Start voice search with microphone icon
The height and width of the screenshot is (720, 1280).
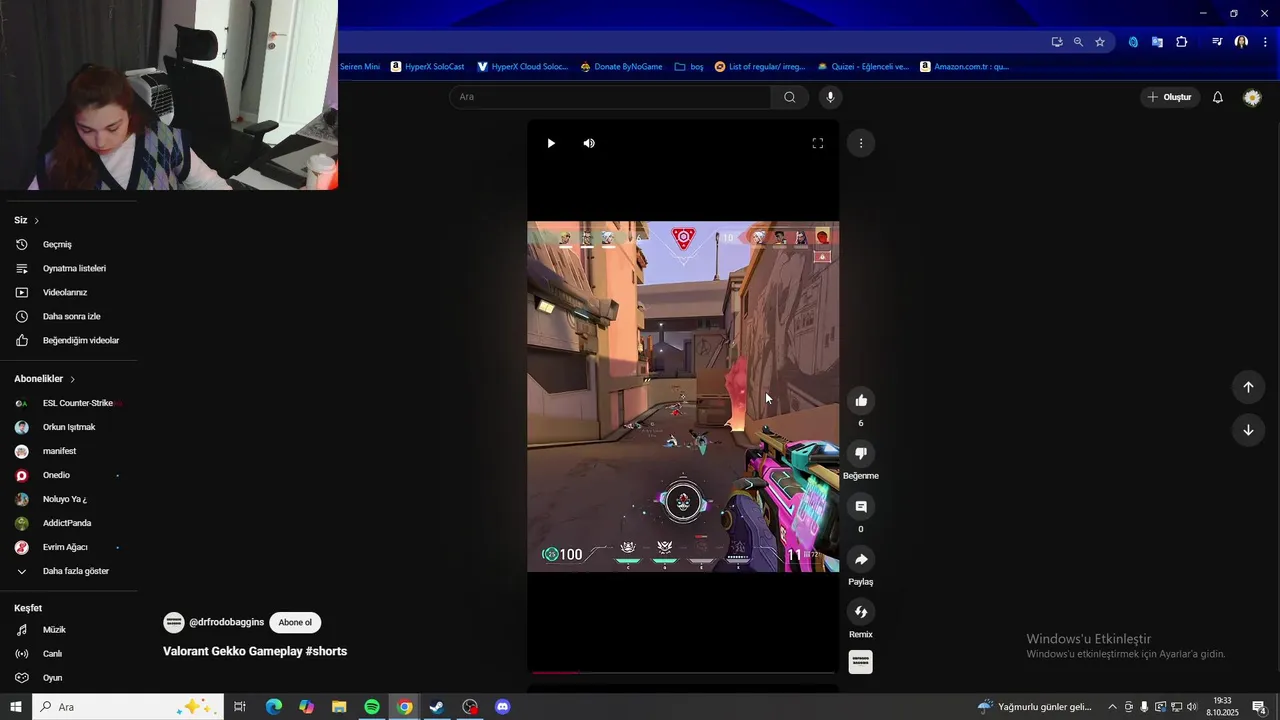830,97
